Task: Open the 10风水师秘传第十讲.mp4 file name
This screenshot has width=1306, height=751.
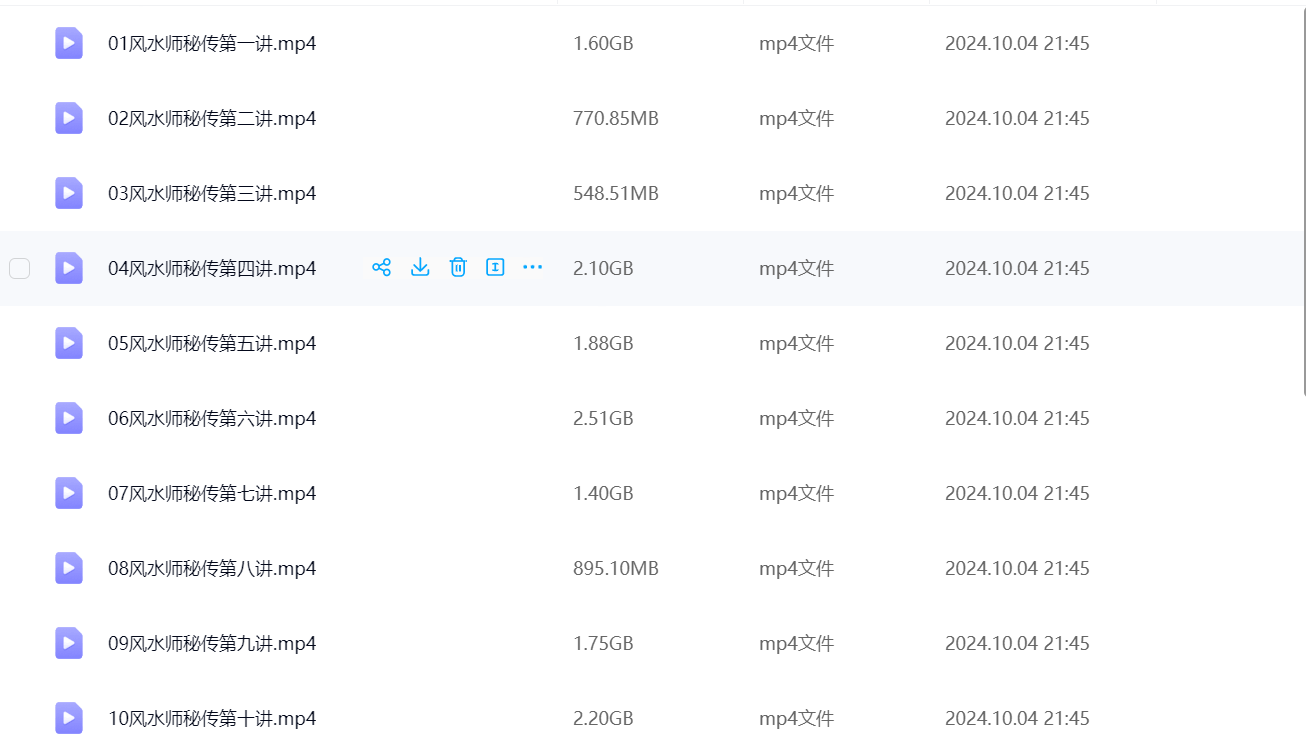Action: [x=212, y=718]
